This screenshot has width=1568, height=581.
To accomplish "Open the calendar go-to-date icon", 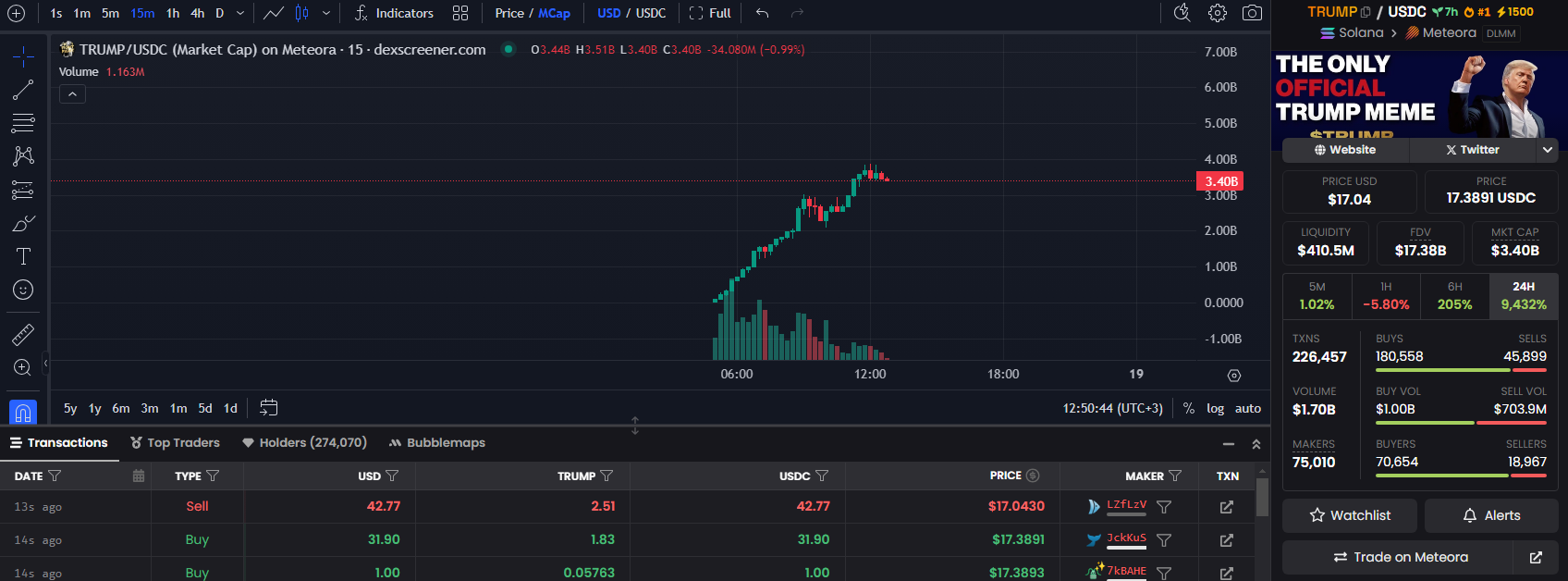I will click(269, 408).
